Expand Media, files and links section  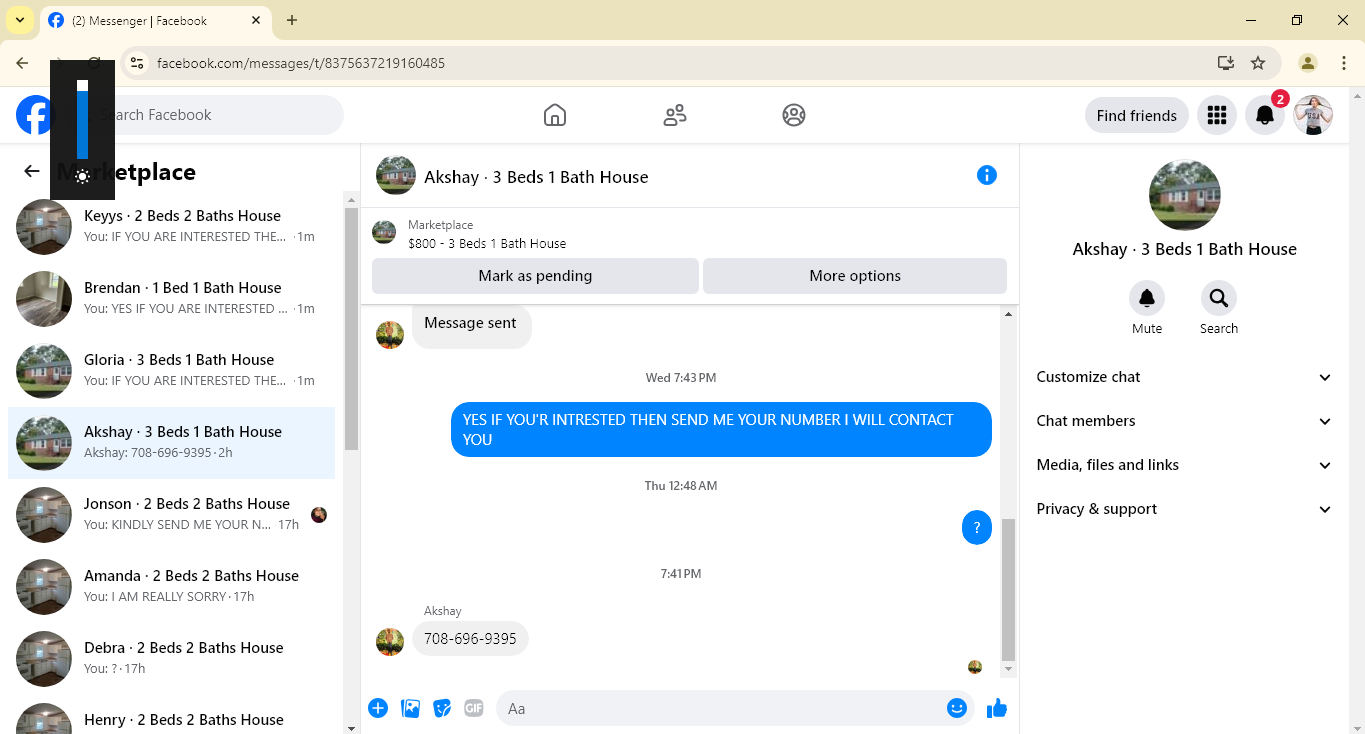click(1184, 465)
